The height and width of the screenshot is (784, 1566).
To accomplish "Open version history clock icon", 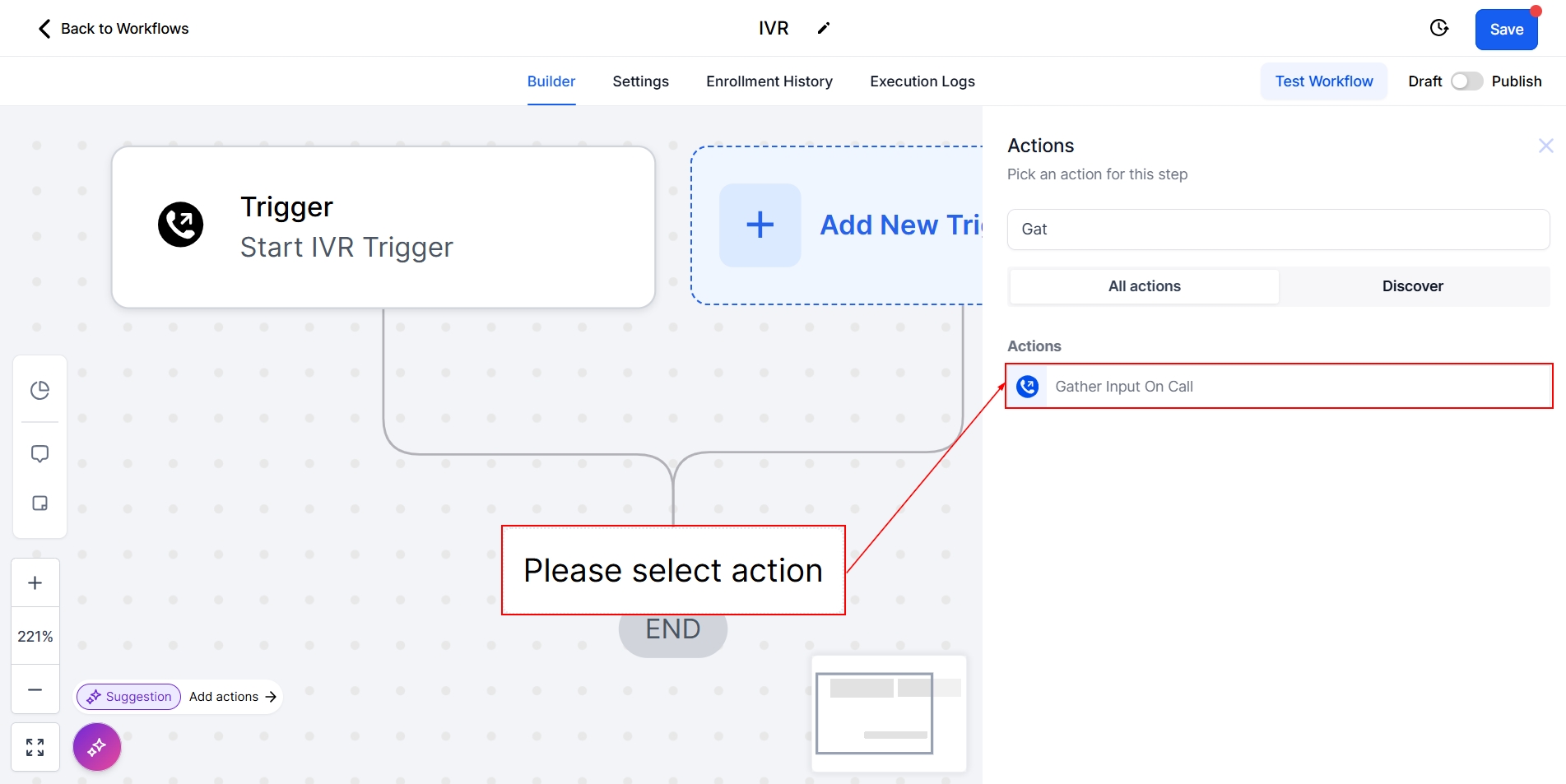I will point(1438,29).
